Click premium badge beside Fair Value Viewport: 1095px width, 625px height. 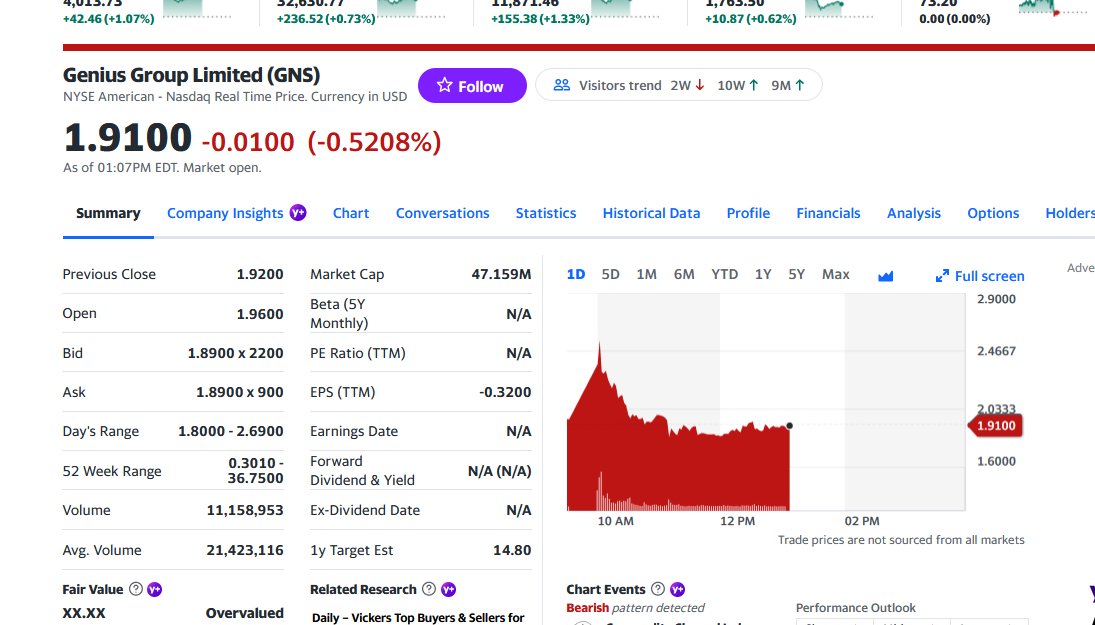click(x=154, y=589)
